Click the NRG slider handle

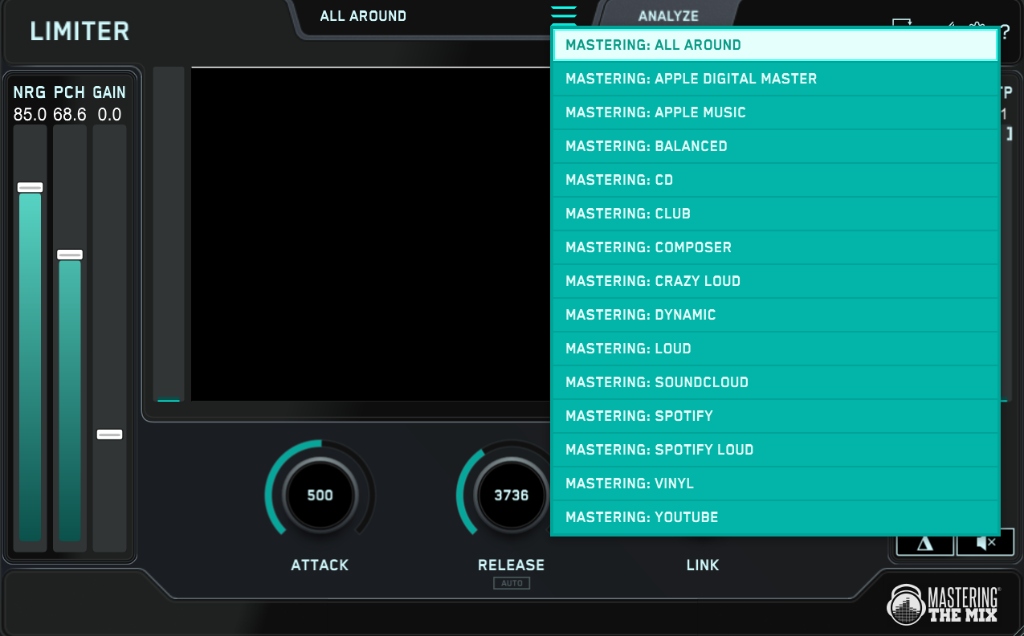coord(30,187)
